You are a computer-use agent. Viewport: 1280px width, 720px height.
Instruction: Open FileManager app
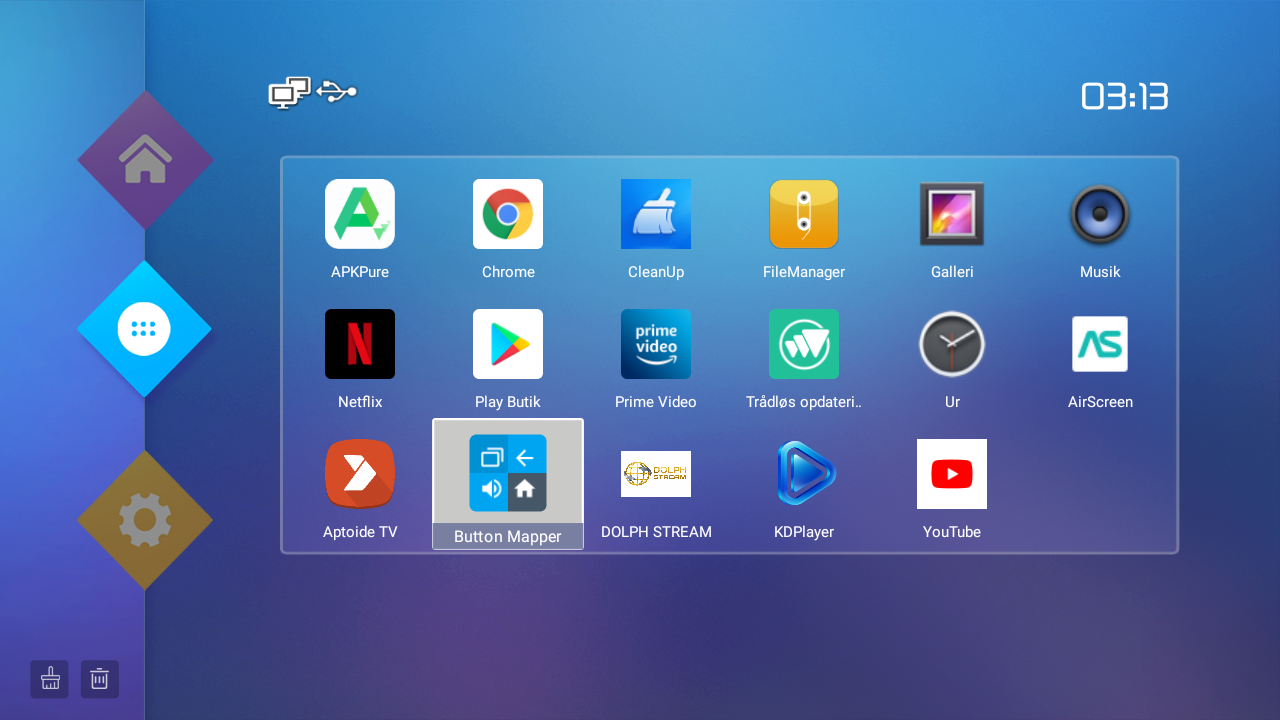click(804, 214)
